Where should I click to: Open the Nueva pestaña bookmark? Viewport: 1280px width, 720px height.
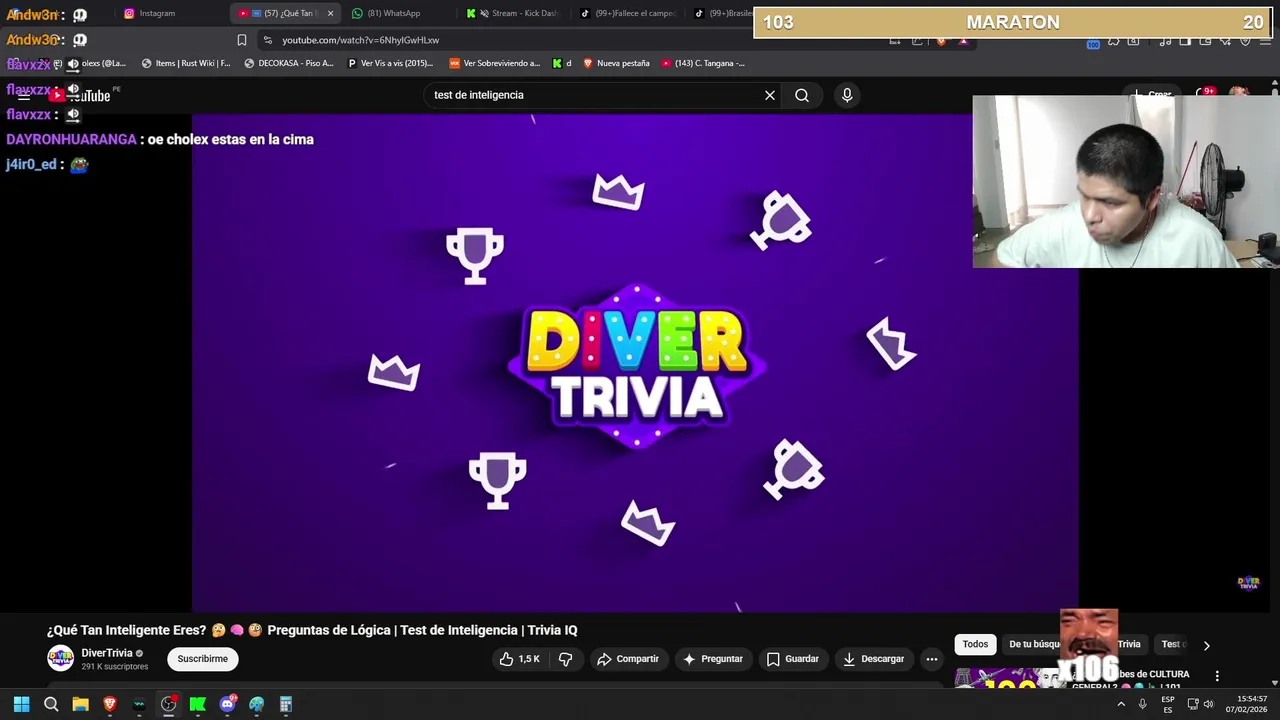pyautogui.click(x=616, y=63)
